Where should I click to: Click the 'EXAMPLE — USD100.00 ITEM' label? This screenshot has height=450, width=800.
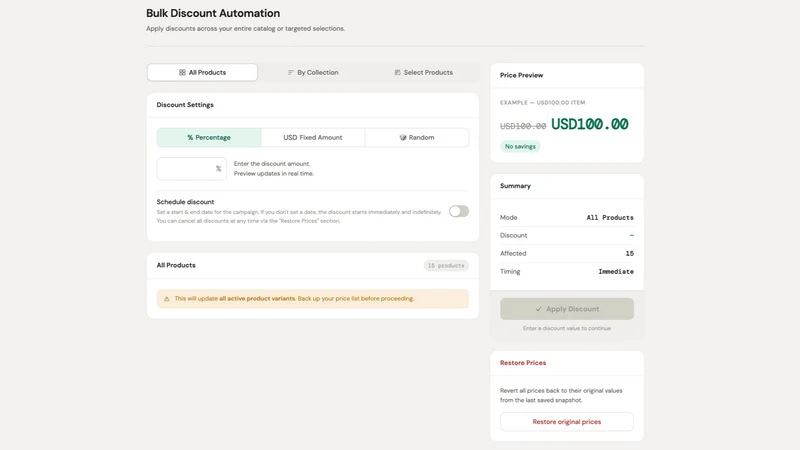click(x=542, y=103)
